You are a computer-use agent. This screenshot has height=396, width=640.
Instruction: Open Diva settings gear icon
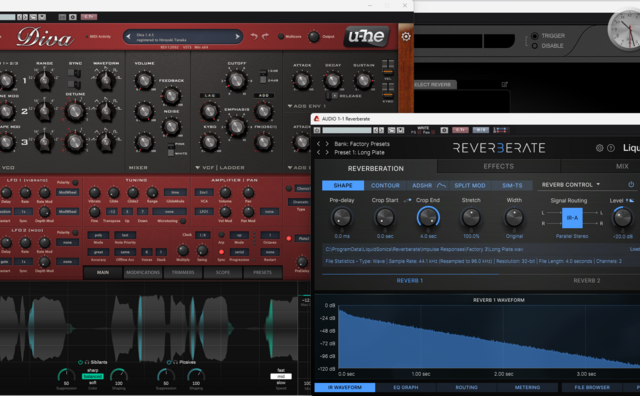tap(406, 37)
